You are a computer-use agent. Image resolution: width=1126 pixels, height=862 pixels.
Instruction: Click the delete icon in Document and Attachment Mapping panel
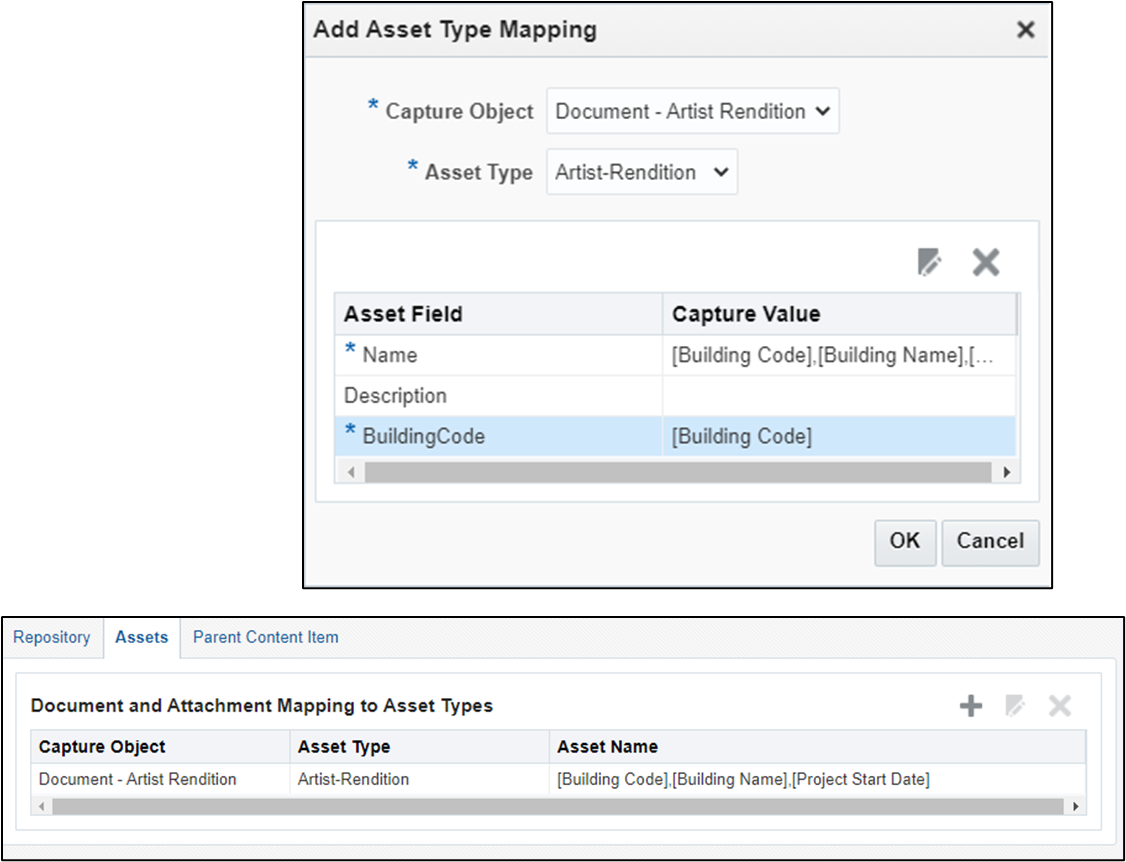(1059, 705)
